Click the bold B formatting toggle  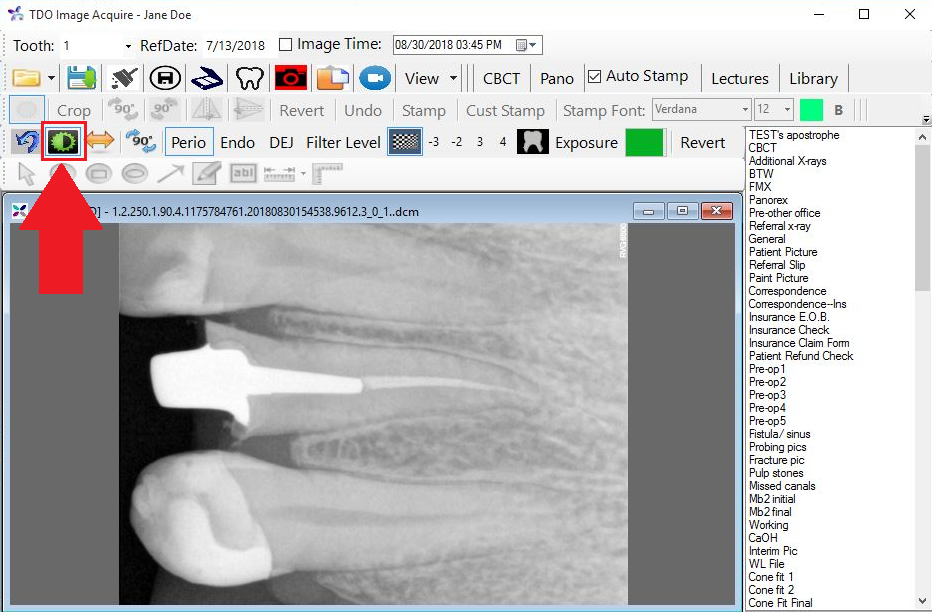(838, 110)
